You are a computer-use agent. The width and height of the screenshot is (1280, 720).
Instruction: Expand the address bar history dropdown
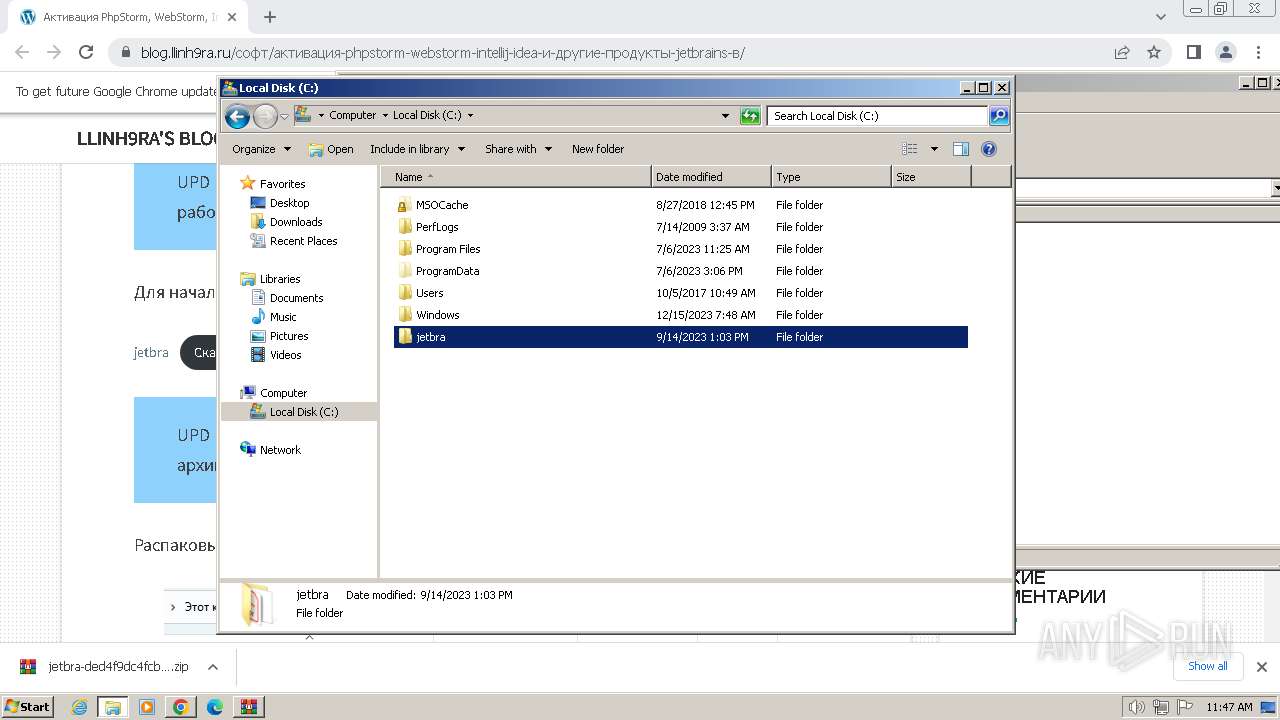coord(726,116)
